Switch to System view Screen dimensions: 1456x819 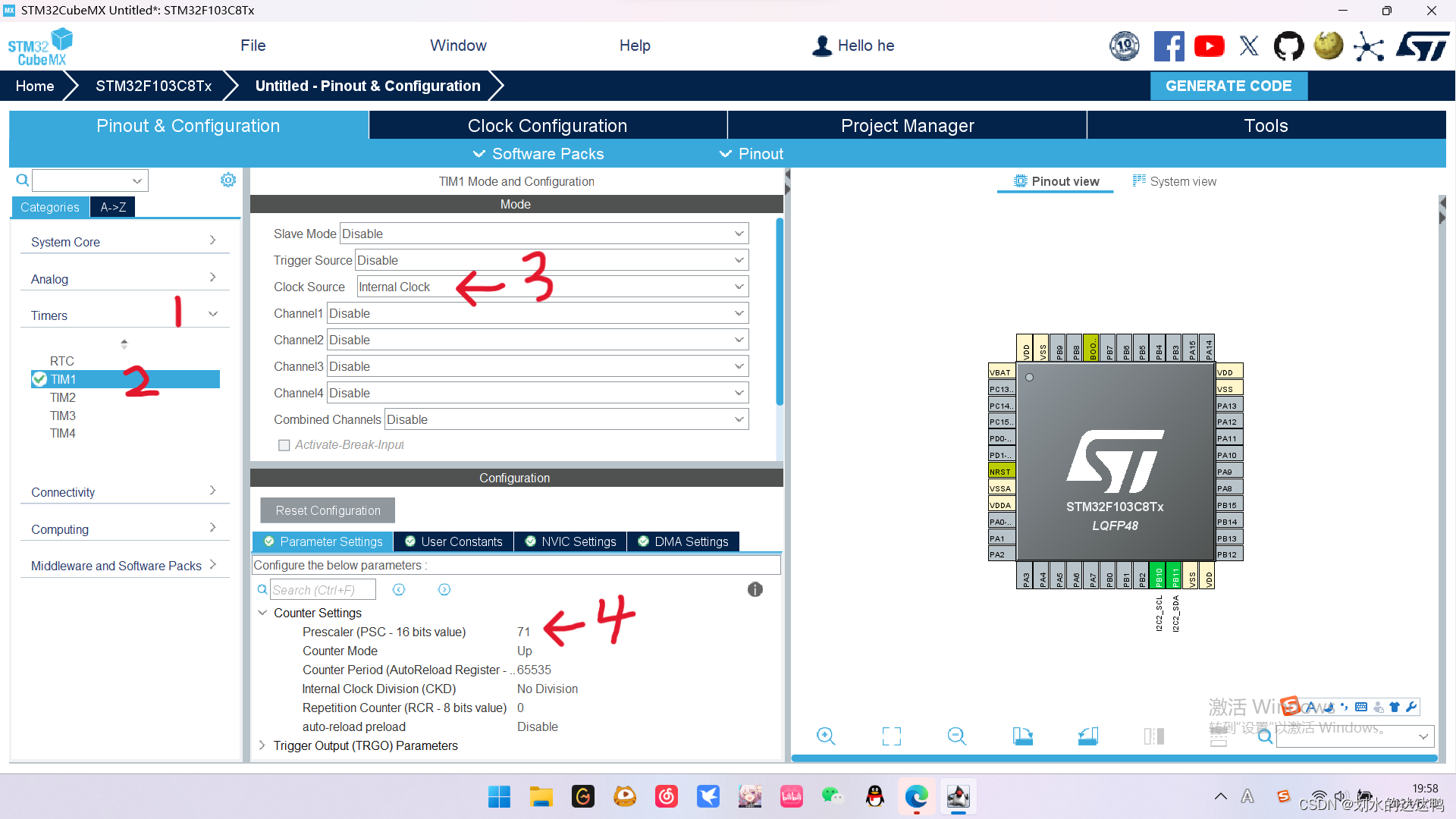[x=1175, y=181]
